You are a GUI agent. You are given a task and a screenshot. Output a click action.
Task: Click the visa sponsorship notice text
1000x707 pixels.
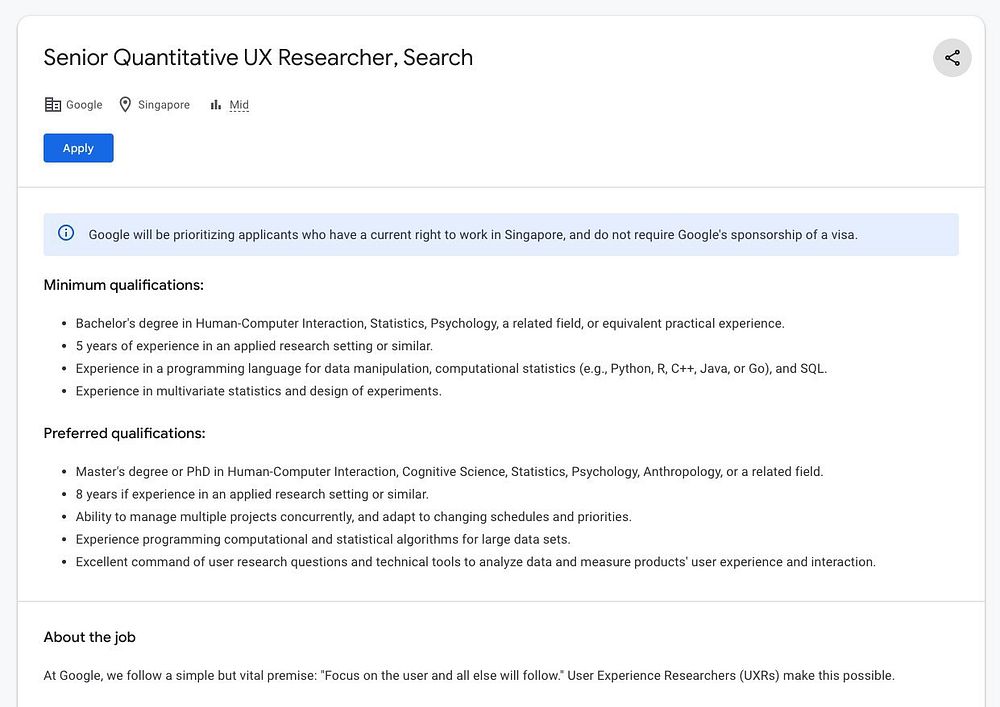[473, 235]
